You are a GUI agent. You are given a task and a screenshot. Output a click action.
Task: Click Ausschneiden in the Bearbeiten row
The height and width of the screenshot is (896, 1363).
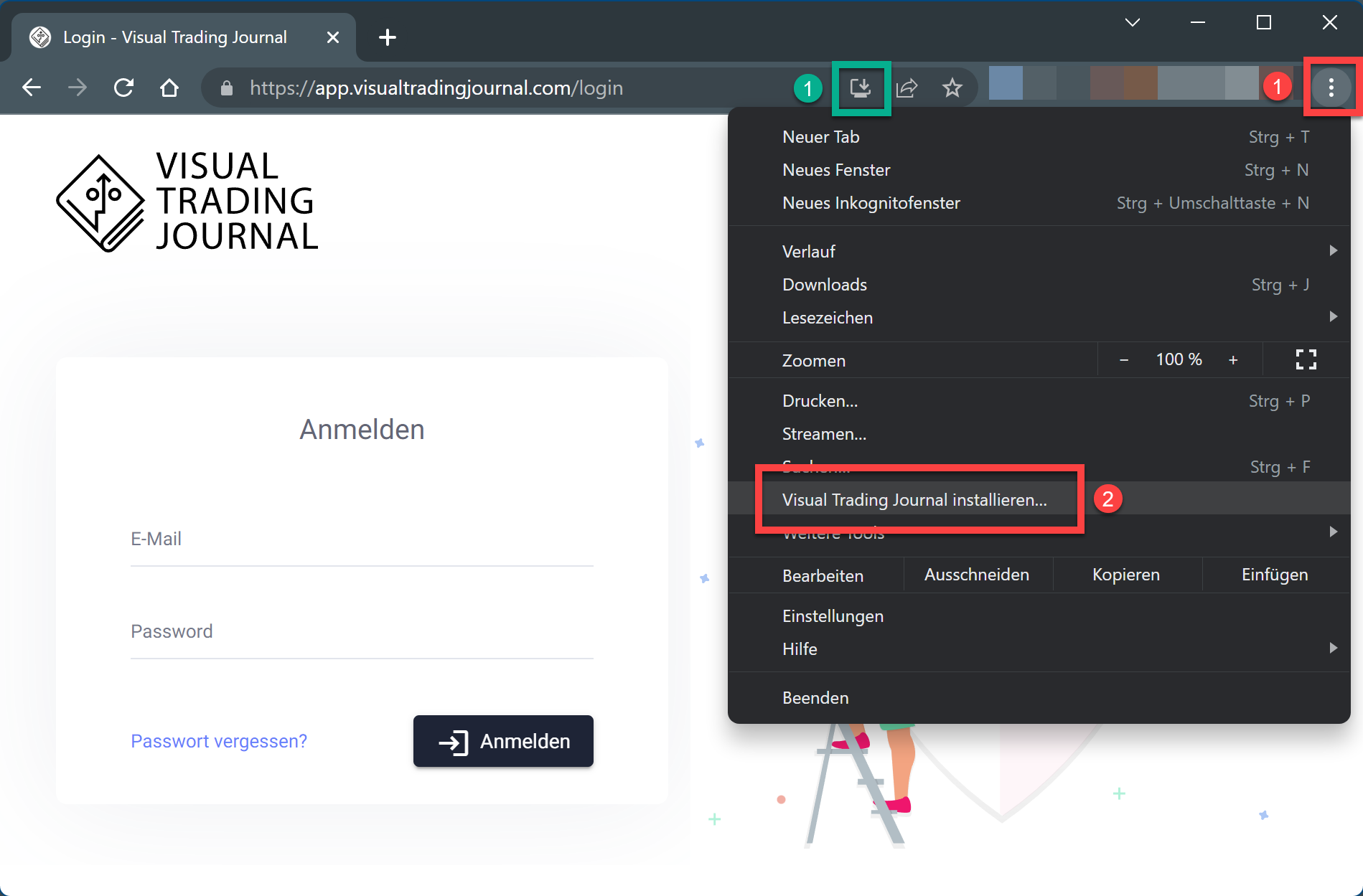(x=977, y=575)
